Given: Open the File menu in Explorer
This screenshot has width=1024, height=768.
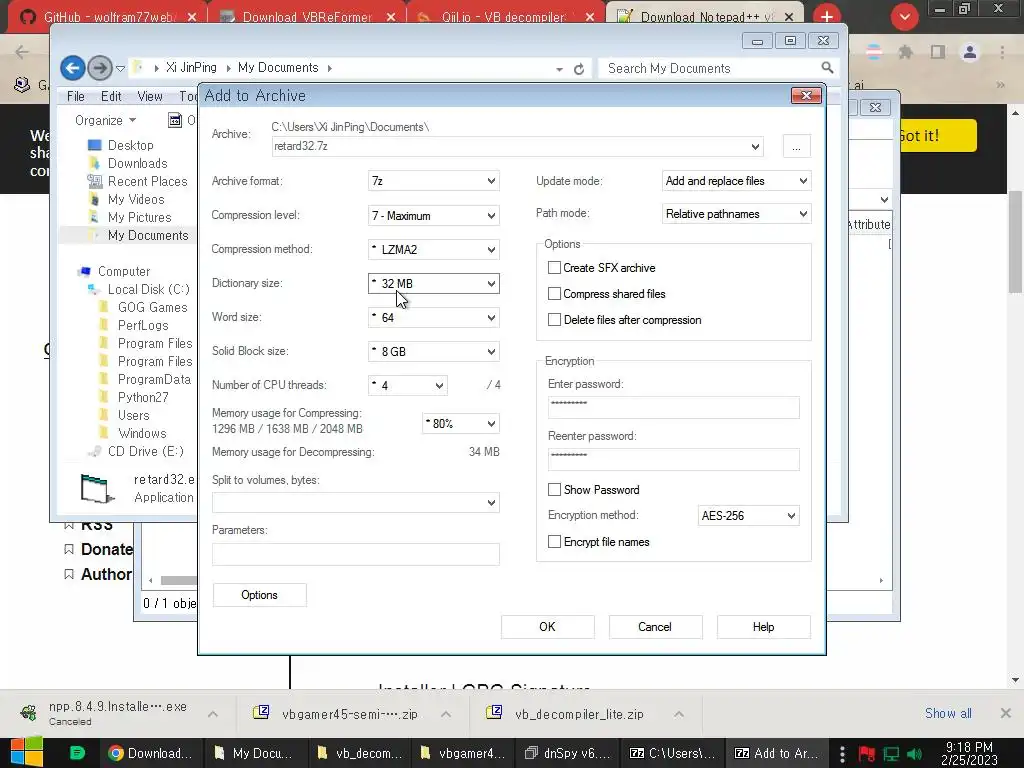Looking at the screenshot, I should [x=76, y=96].
